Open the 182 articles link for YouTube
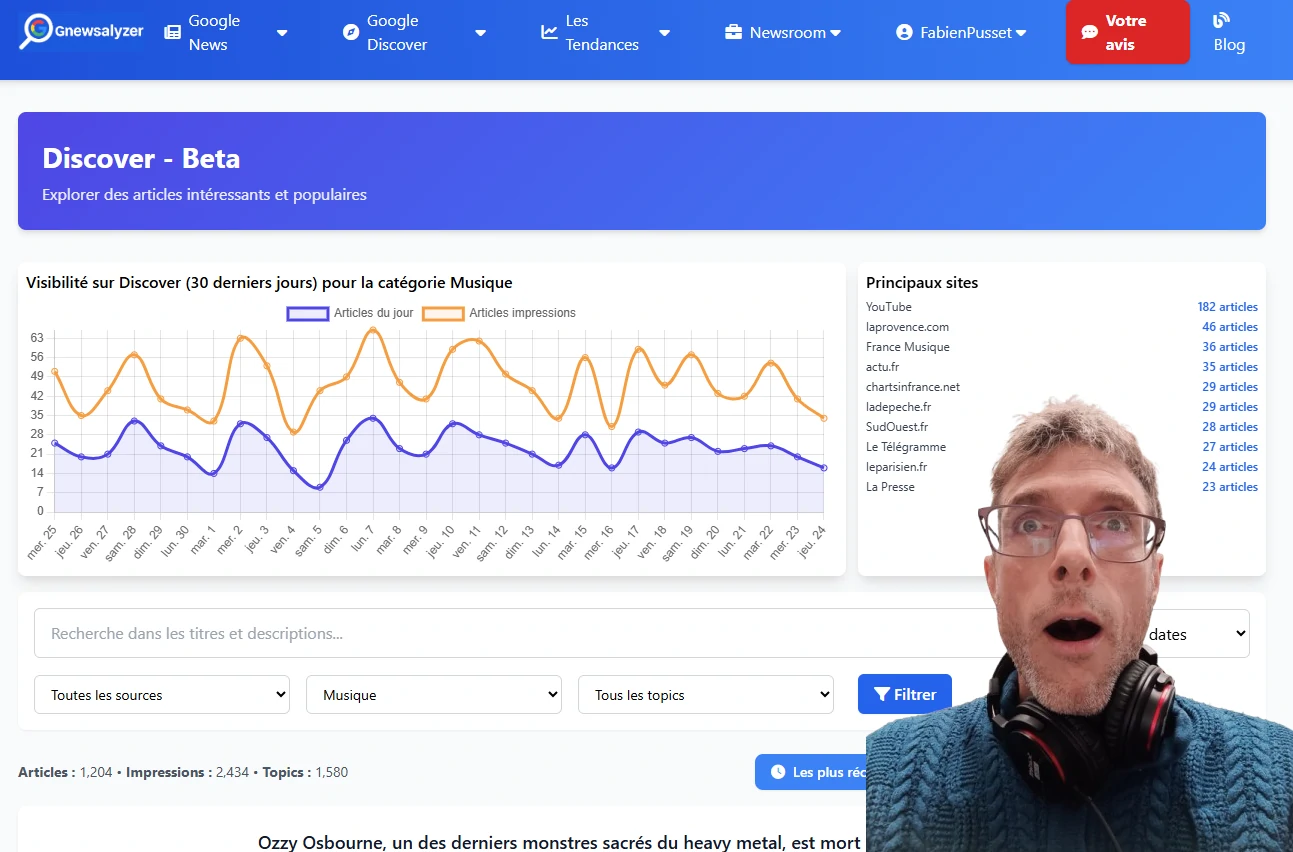Screen dimensions: 1293x852 [1228, 307]
